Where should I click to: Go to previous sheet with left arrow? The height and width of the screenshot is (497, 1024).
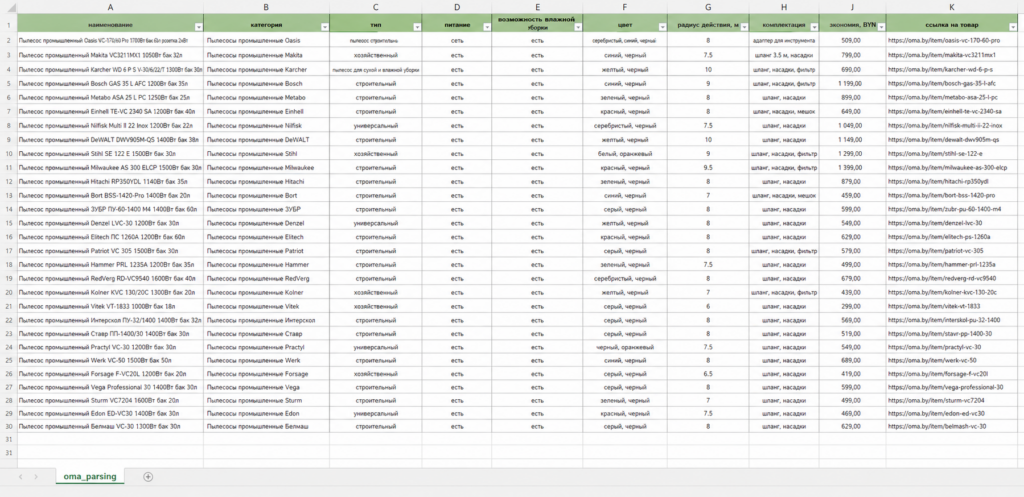[x=20, y=477]
